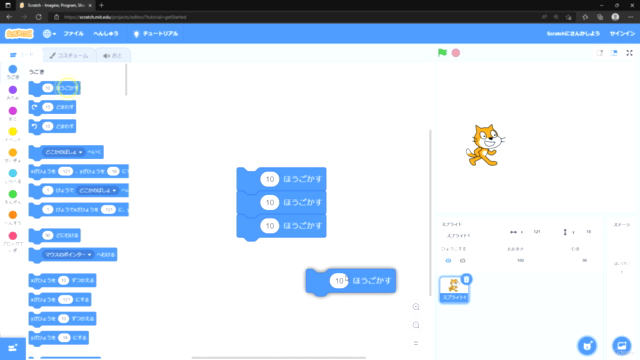Edit the おおきさ size field 100
The height and width of the screenshot is (360, 640).
pos(520,260)
